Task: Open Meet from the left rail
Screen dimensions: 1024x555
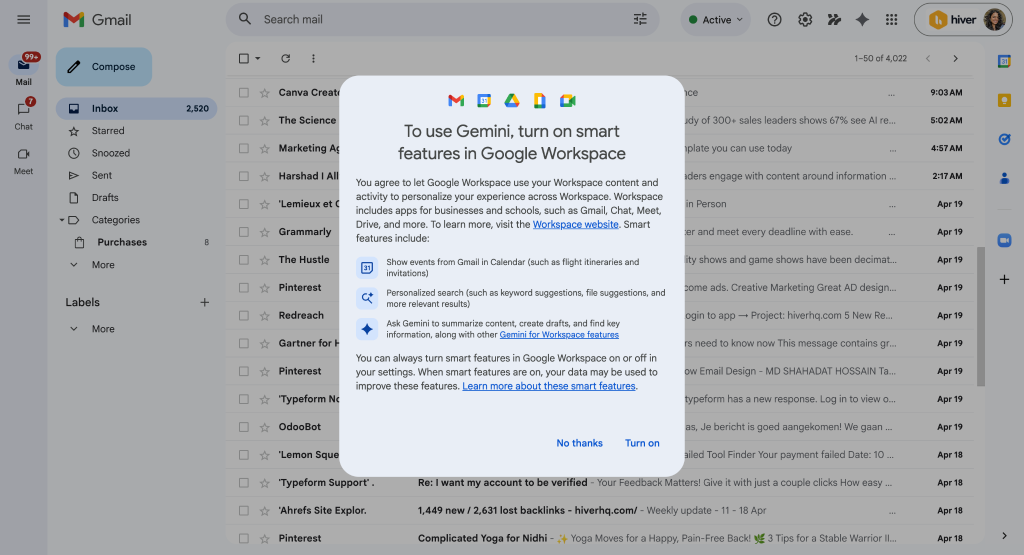Action: [x=24, y=161]
